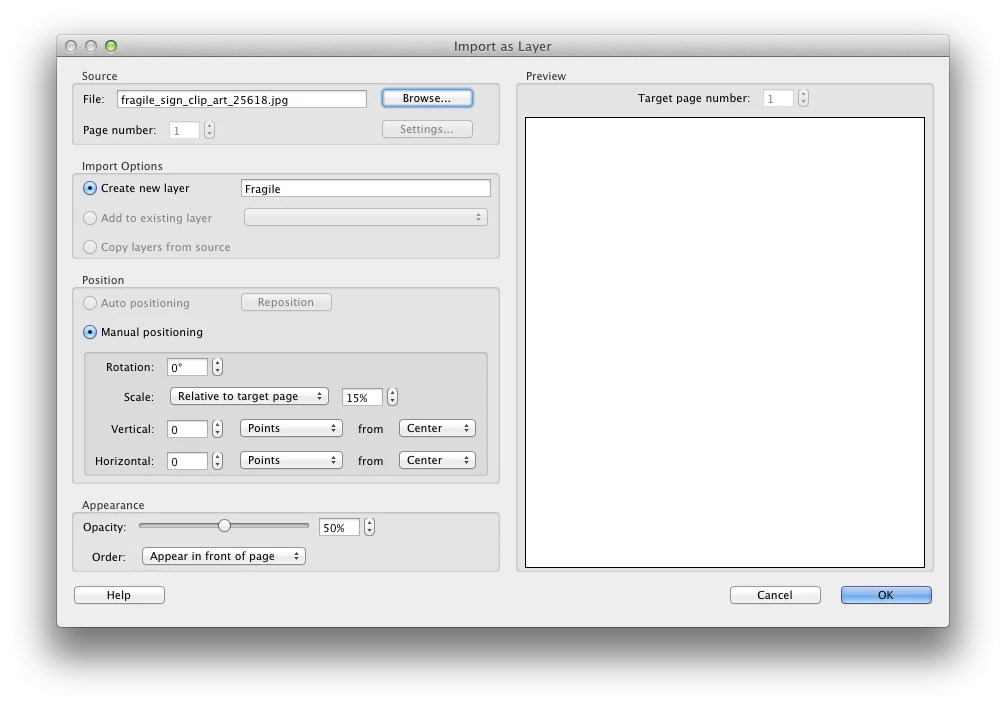The image size is (1006, 706).
Task: Click the 50% opacity value field
Action: [x=339, y=528]
